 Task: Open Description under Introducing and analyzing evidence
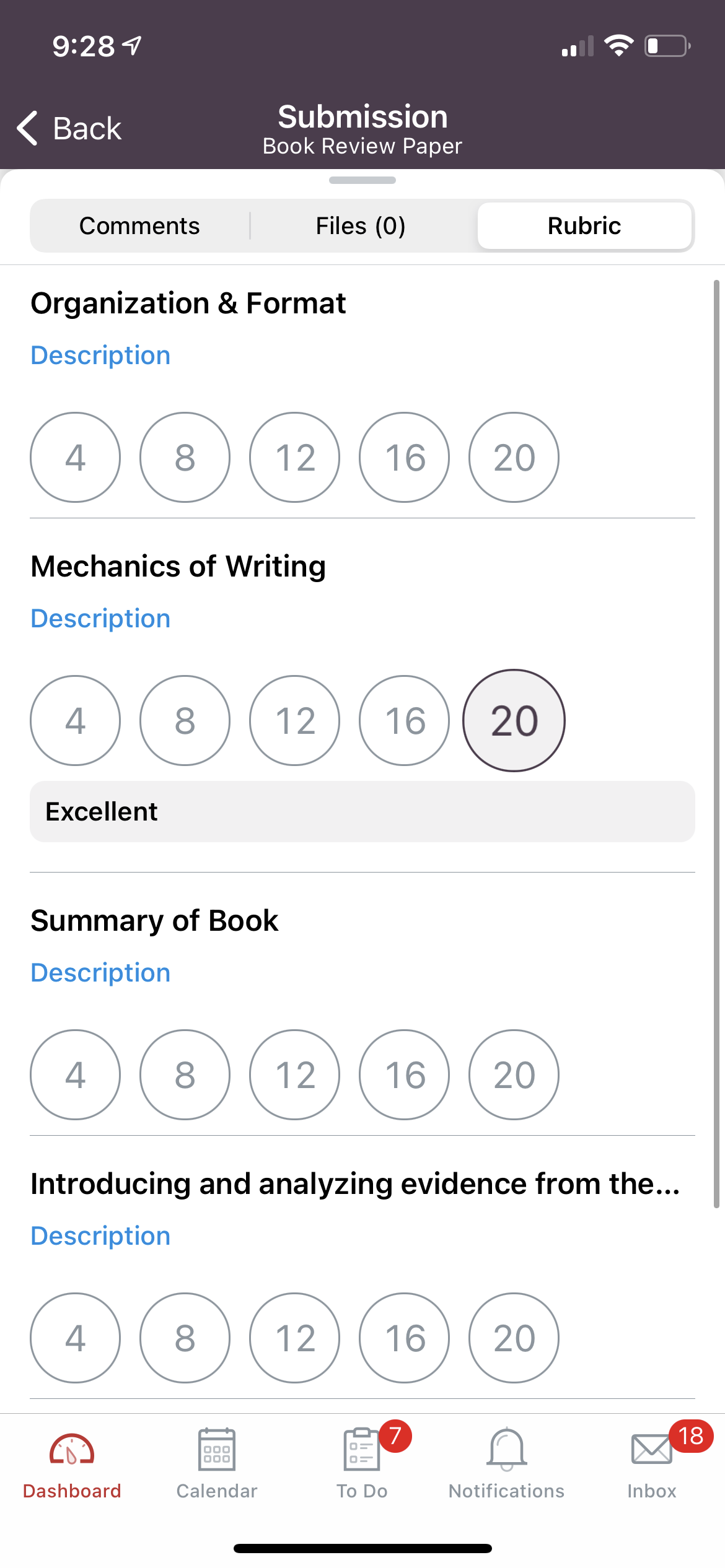tap(100, 1236)
